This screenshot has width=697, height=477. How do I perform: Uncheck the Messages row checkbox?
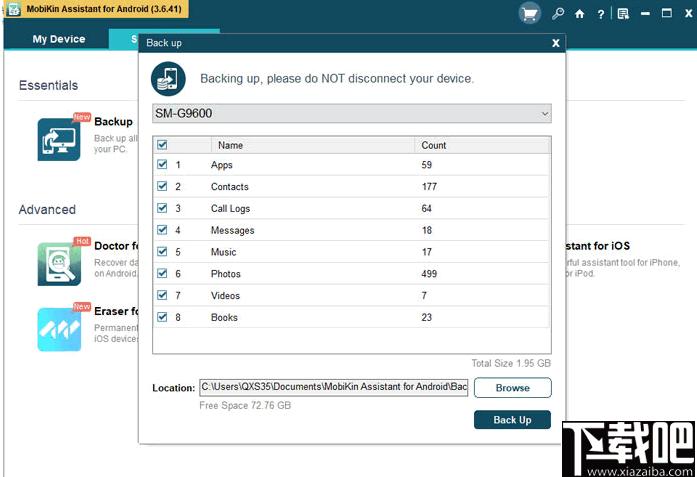pyautogui.click(x=162, y=230)
